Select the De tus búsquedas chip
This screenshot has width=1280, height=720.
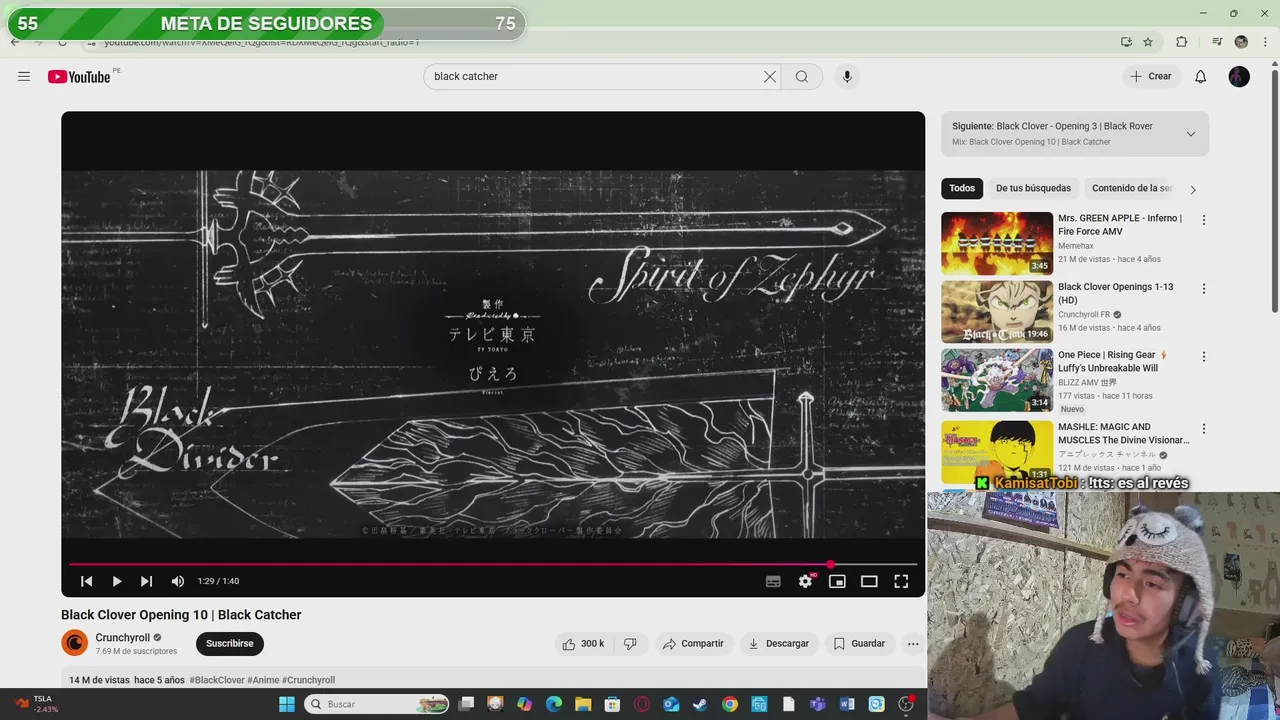click(1033, 188)
